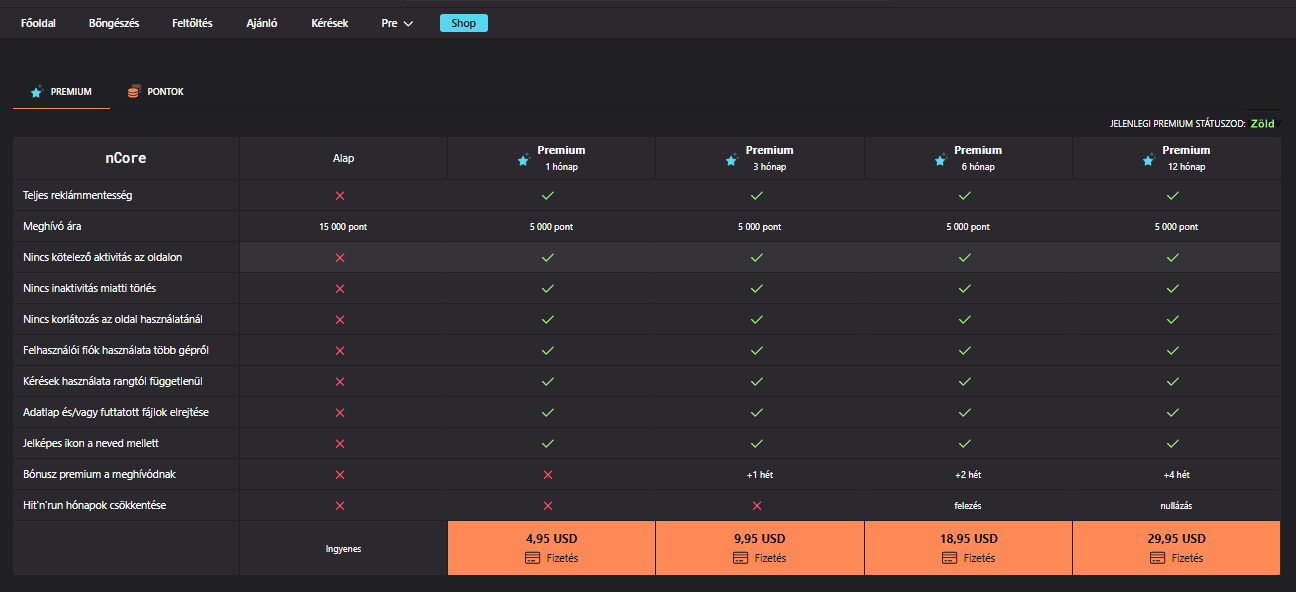Pay 9,95 USD for 3 months premium
The image size is (1296, 592).
pyautogui.click(x=760, y=548)
